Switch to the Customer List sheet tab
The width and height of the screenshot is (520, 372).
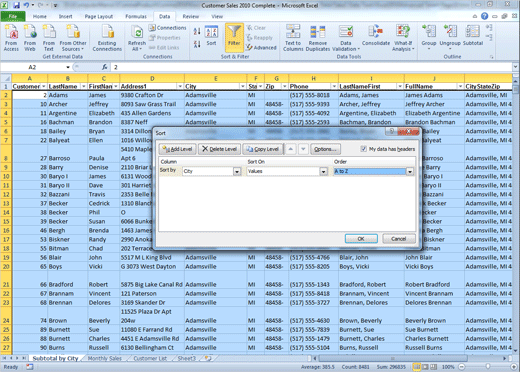pos(150,358)
